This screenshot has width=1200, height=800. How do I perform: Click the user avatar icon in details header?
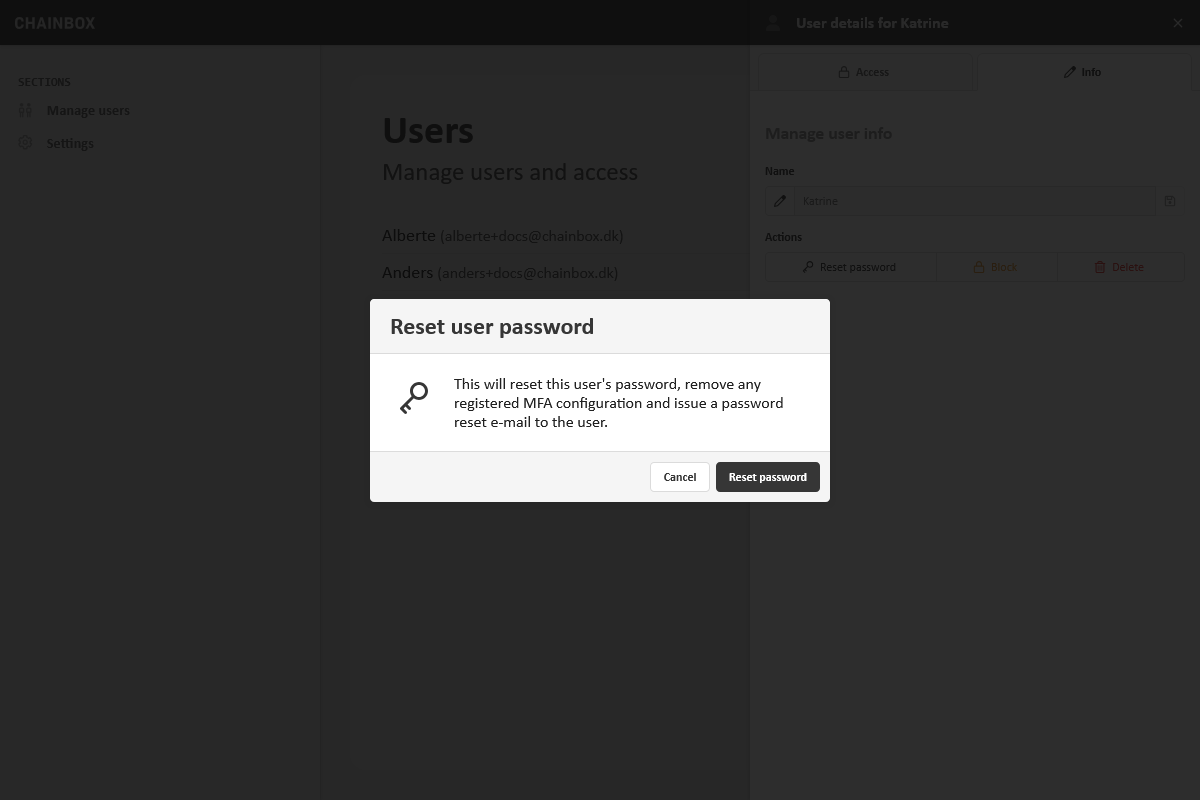click(773, 23)
